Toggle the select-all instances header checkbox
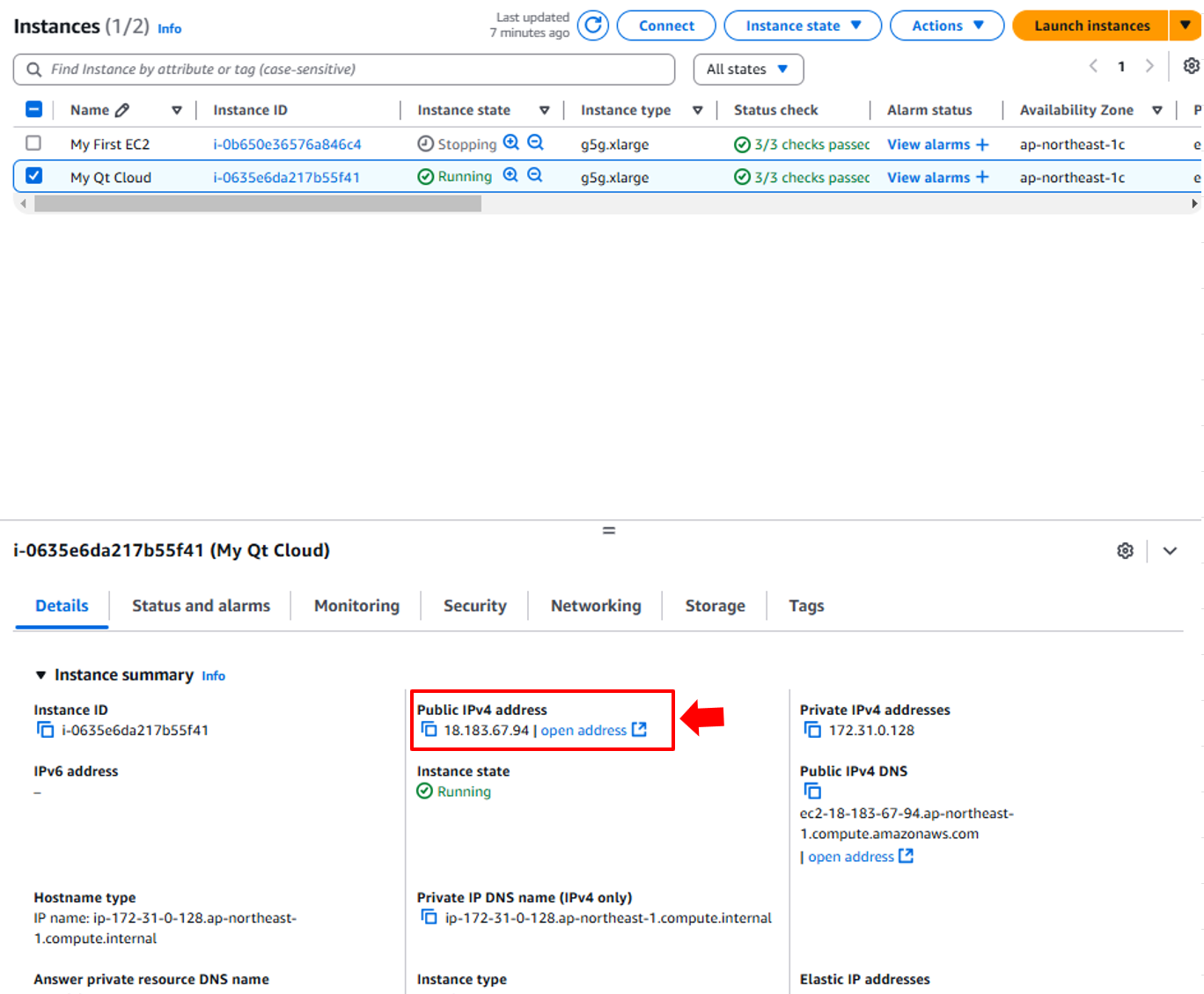The width and height of the screenshot is (1204, 994). [x=33, y=109]
